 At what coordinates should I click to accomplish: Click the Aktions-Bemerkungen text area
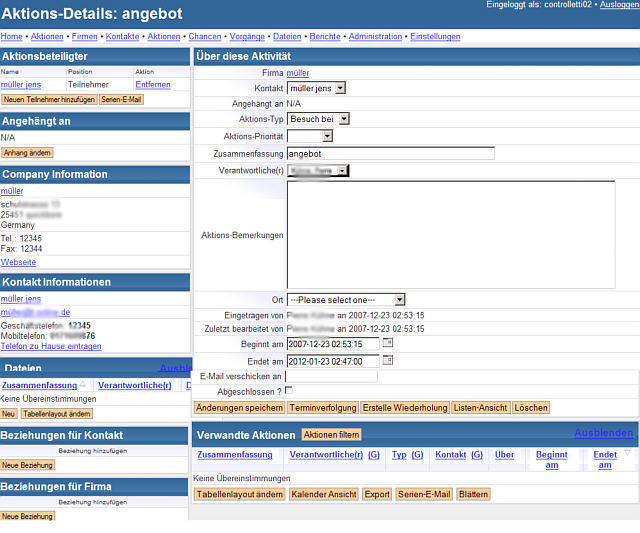[450, 235]
